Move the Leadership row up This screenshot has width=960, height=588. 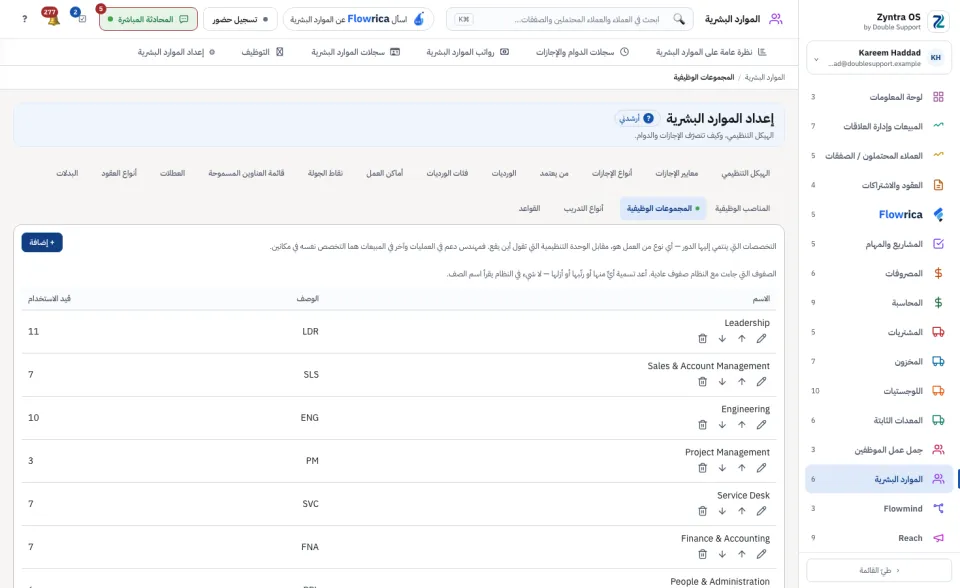[741, 339]
